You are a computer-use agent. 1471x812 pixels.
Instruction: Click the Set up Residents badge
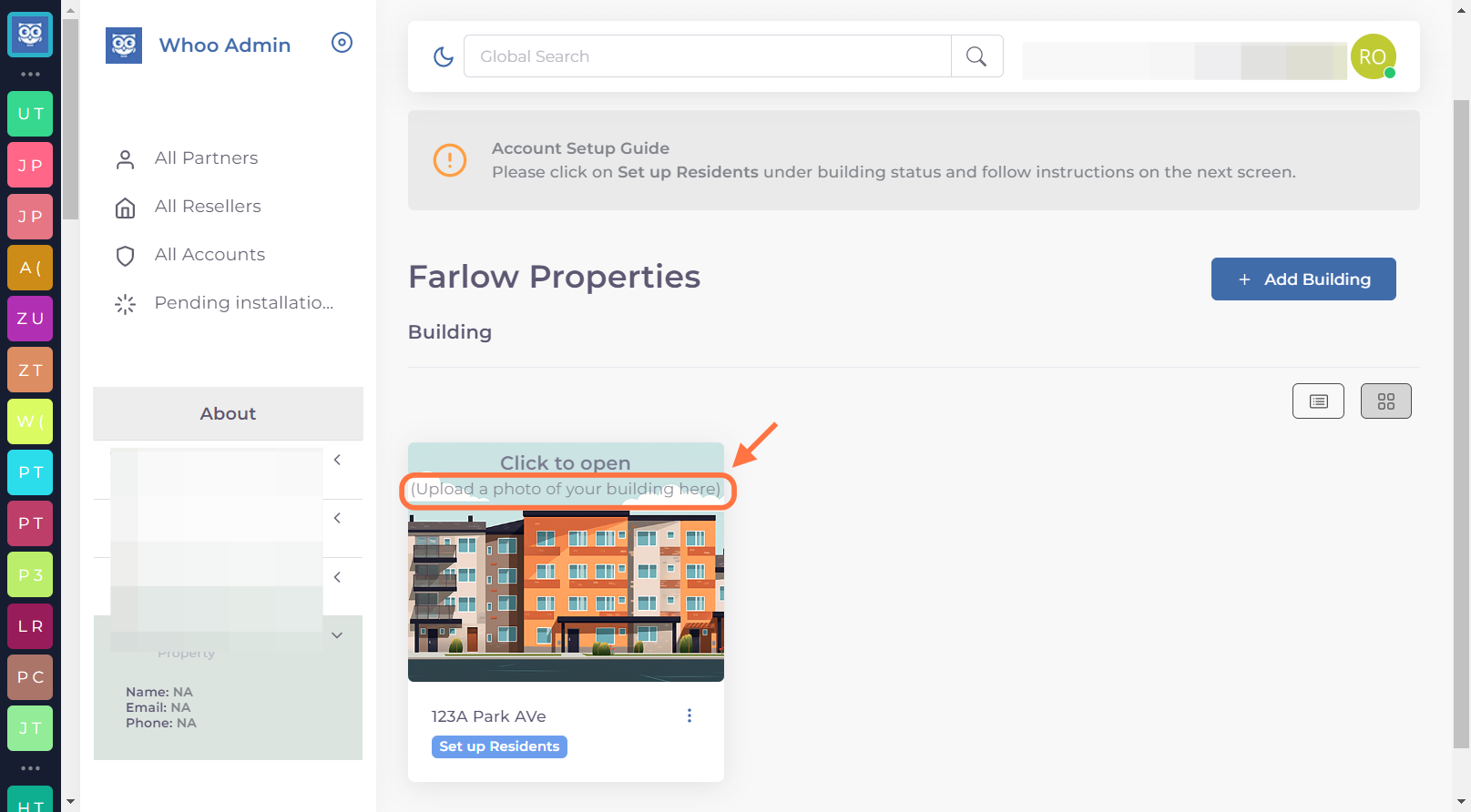[499, 746]
